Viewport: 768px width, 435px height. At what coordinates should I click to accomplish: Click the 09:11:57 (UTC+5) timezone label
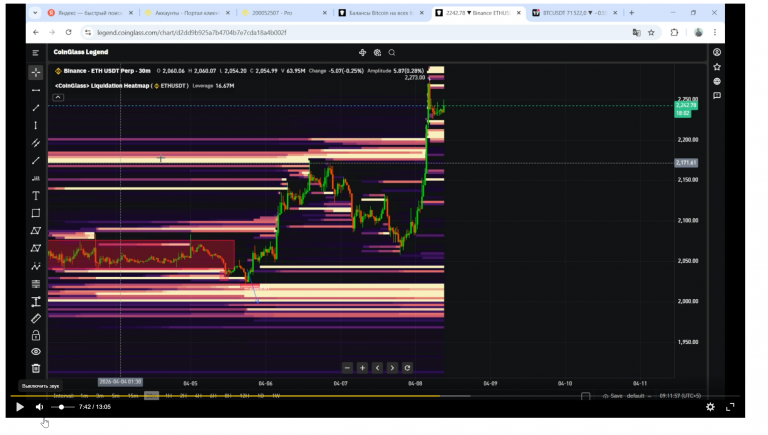pos(680,396)
